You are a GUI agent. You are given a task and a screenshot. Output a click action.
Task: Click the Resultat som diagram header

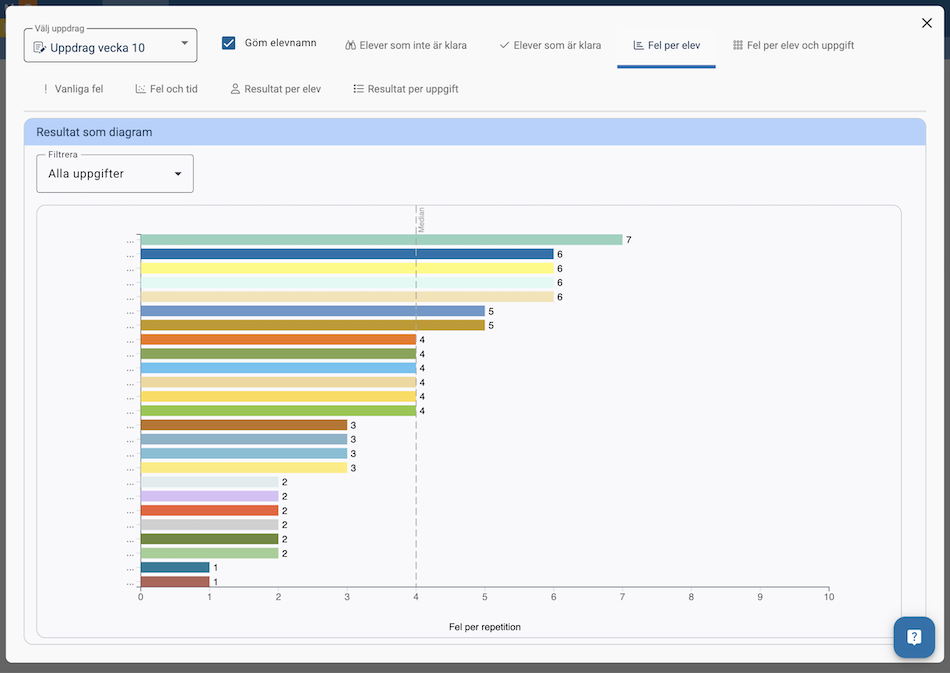coord(95,132)
